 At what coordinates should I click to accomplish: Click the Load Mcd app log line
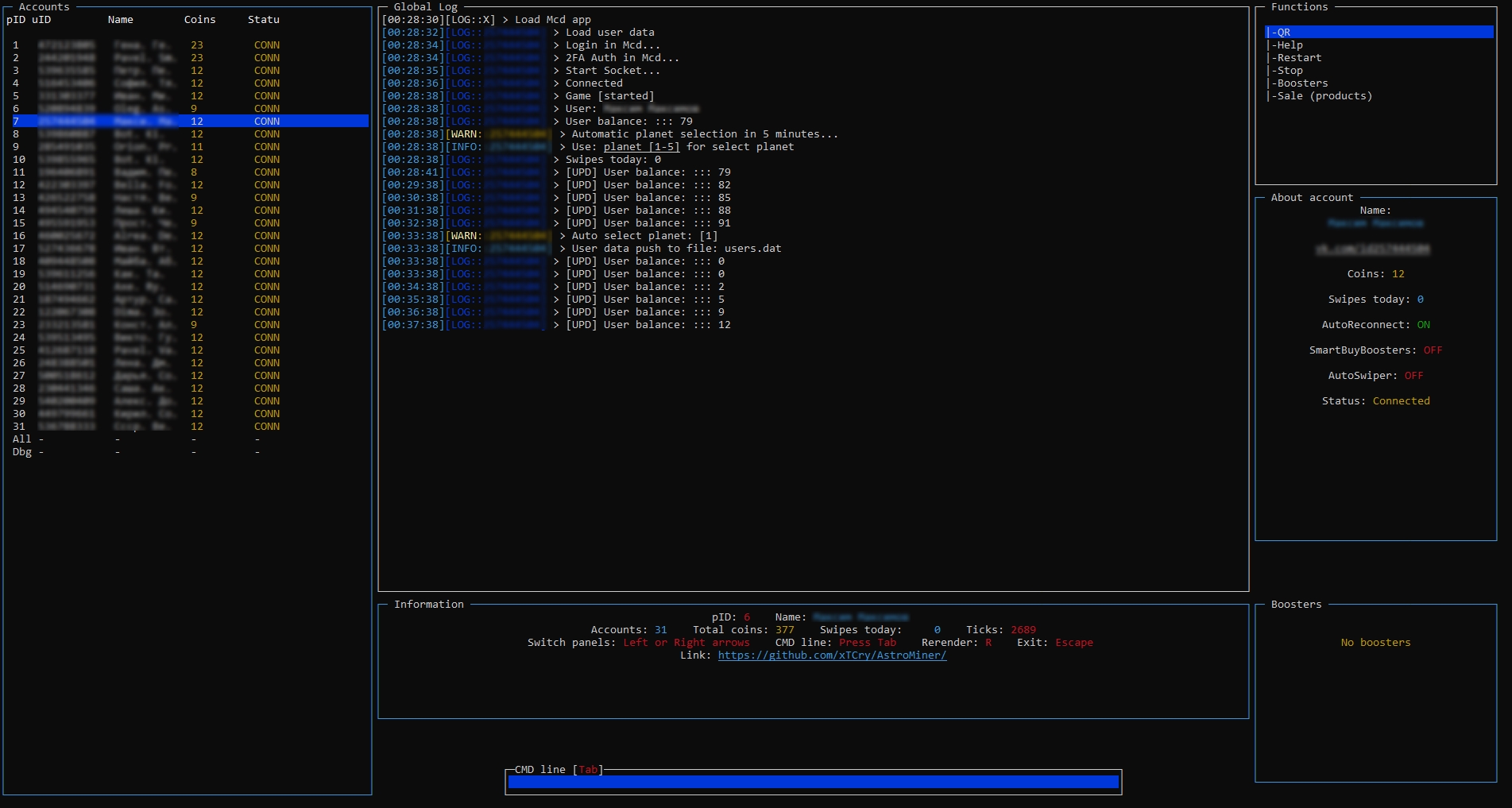[486, 20]
